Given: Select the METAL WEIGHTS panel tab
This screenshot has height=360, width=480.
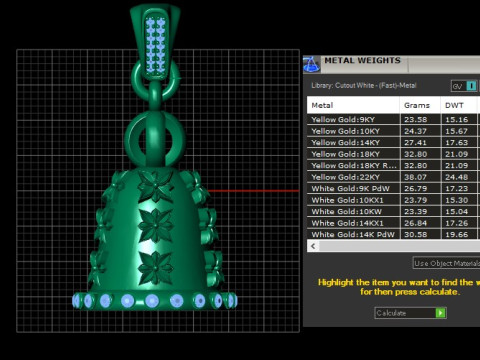Looking at the screenshot, I should tap(362, 61).
